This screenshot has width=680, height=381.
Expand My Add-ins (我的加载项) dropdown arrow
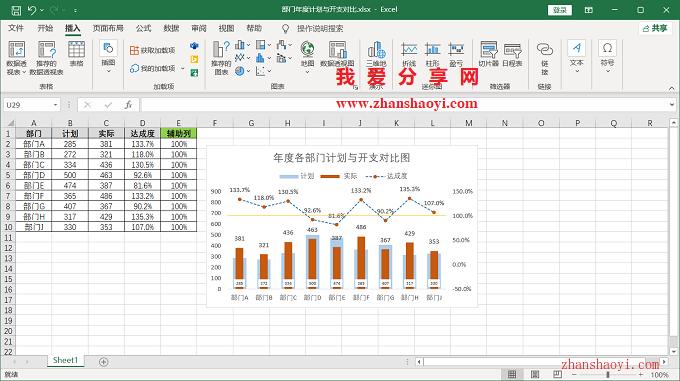click(183, 68)
